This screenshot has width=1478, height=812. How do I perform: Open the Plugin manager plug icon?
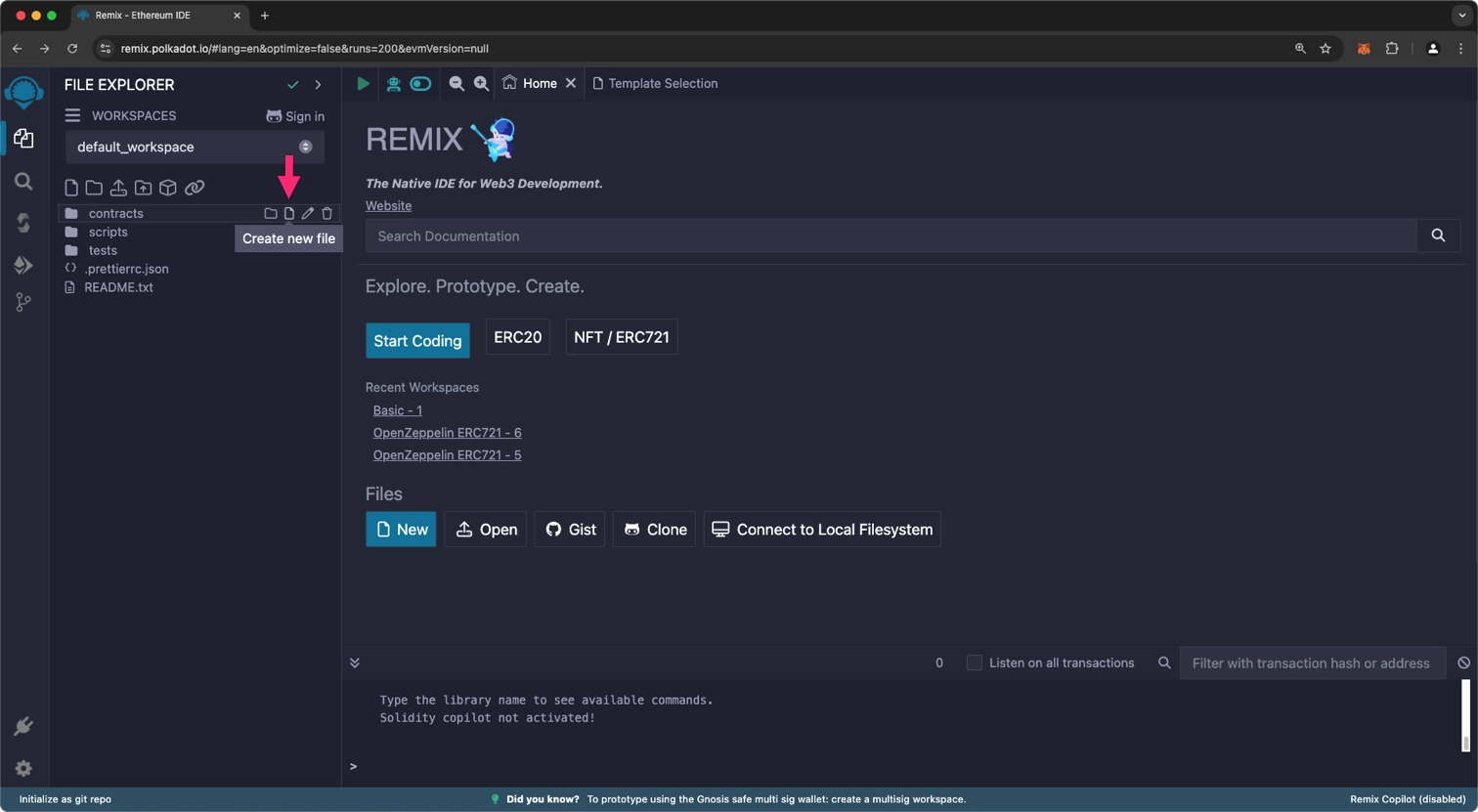23,726
